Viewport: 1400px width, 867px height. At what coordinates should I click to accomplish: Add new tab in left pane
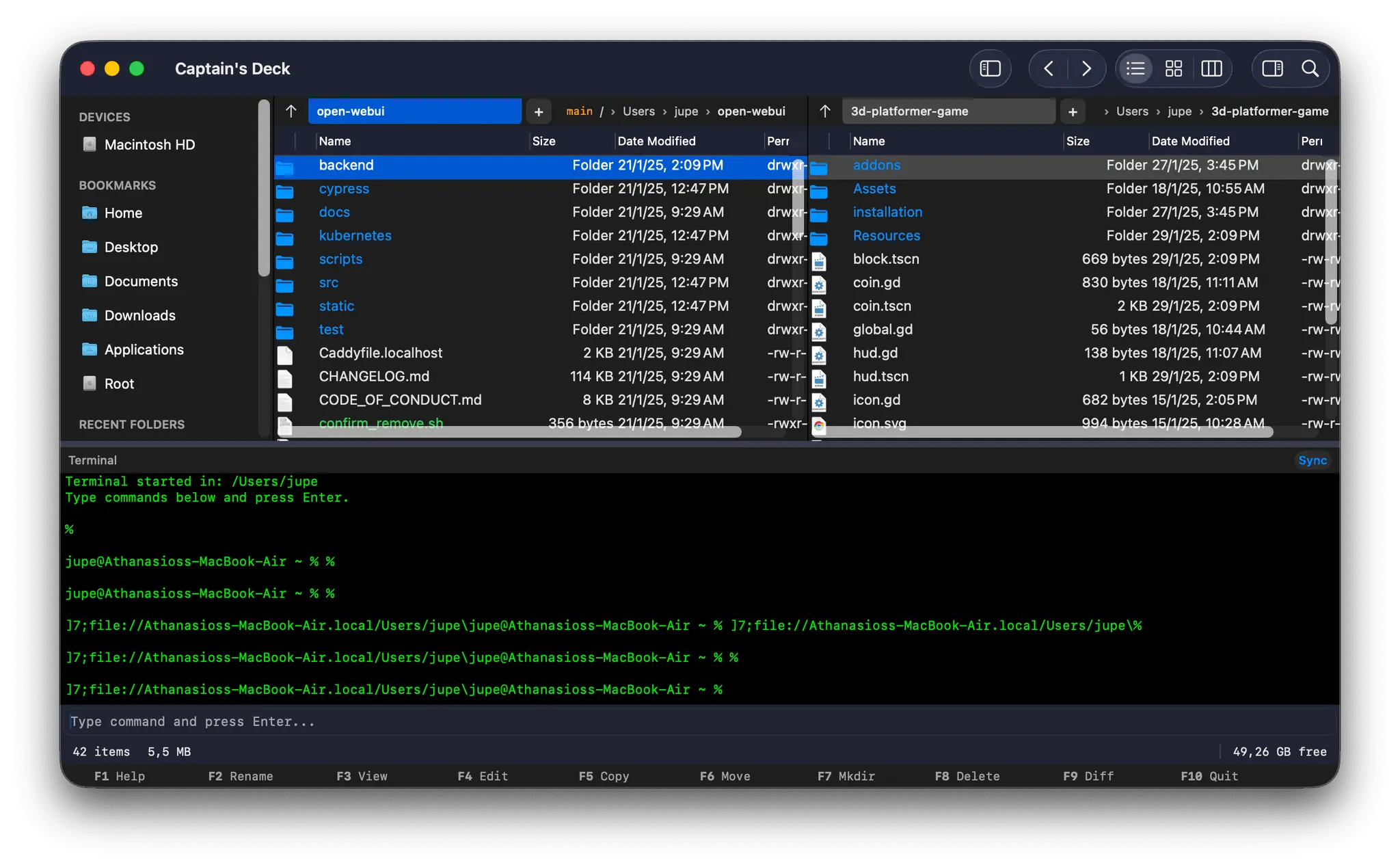pyautogui.click(x=539, y=111)
